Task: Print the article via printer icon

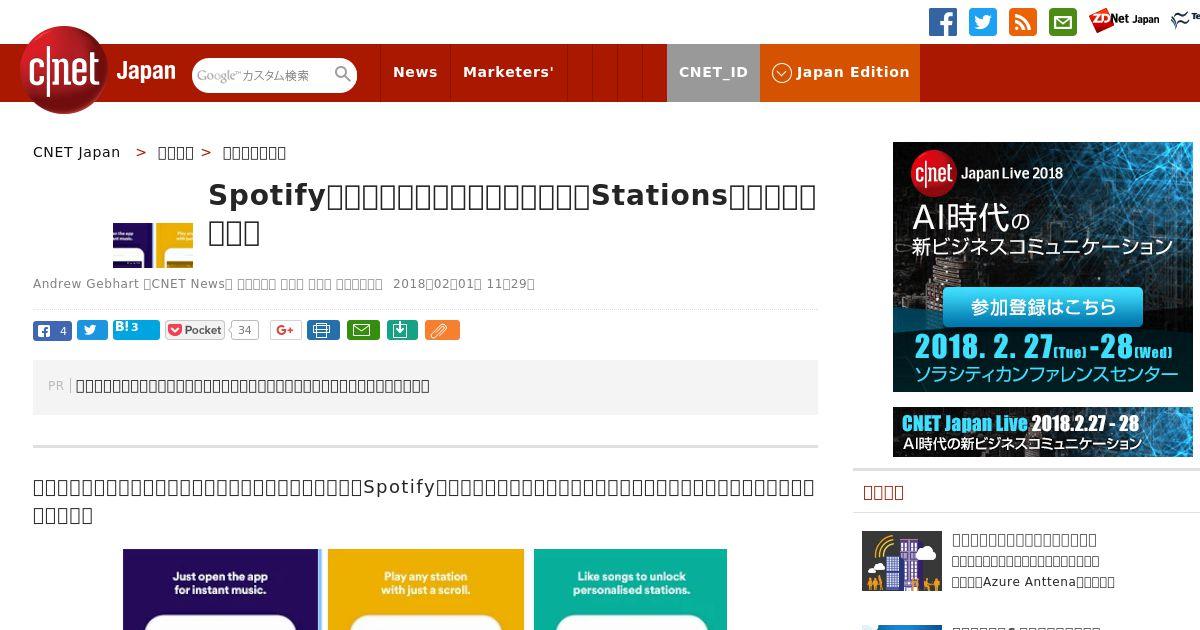Action: (323, 330)
